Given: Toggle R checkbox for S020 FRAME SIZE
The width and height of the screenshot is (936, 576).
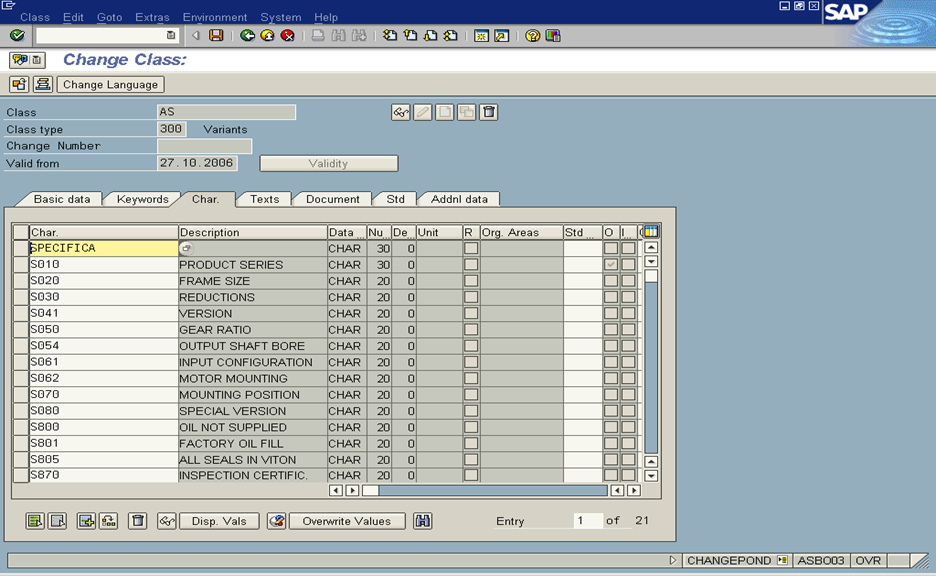Looking at the screenshot, I should (x=471, y=281).
